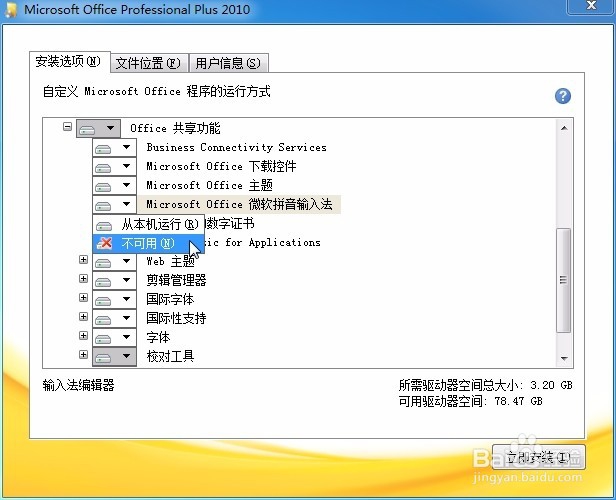
Task: Open dropdown for Microsoft Office 下载控件
Action: pos(114,167)
